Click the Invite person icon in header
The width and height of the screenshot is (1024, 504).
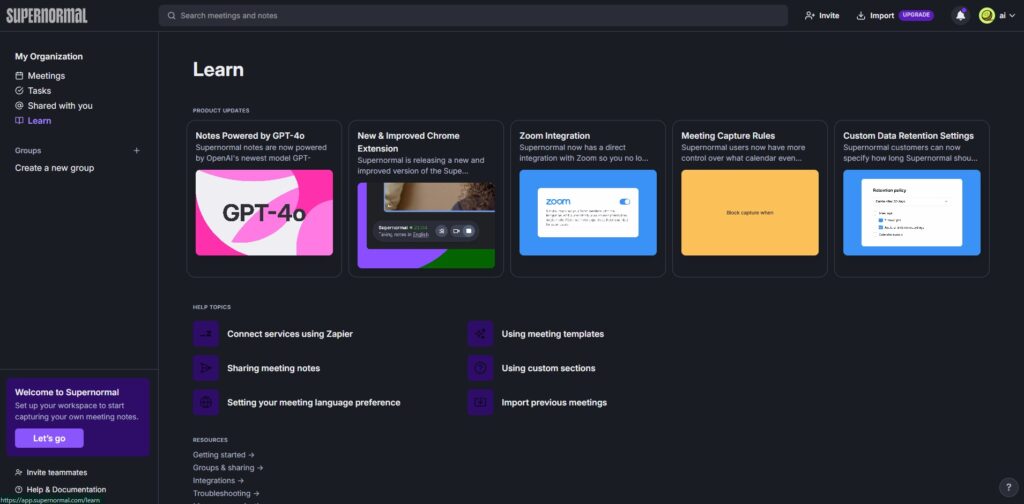pos(810,16)
